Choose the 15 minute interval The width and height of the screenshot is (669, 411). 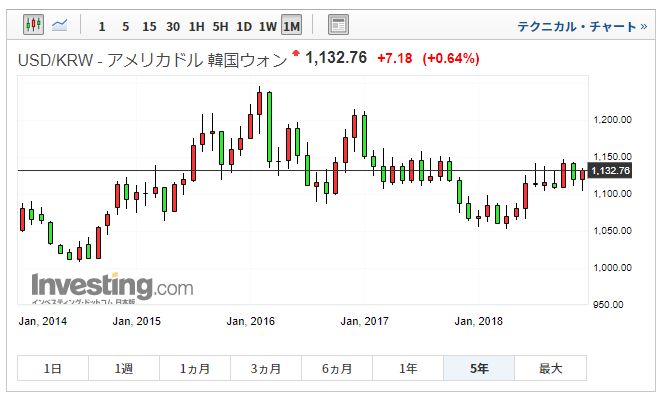click(x=149, y=24)
